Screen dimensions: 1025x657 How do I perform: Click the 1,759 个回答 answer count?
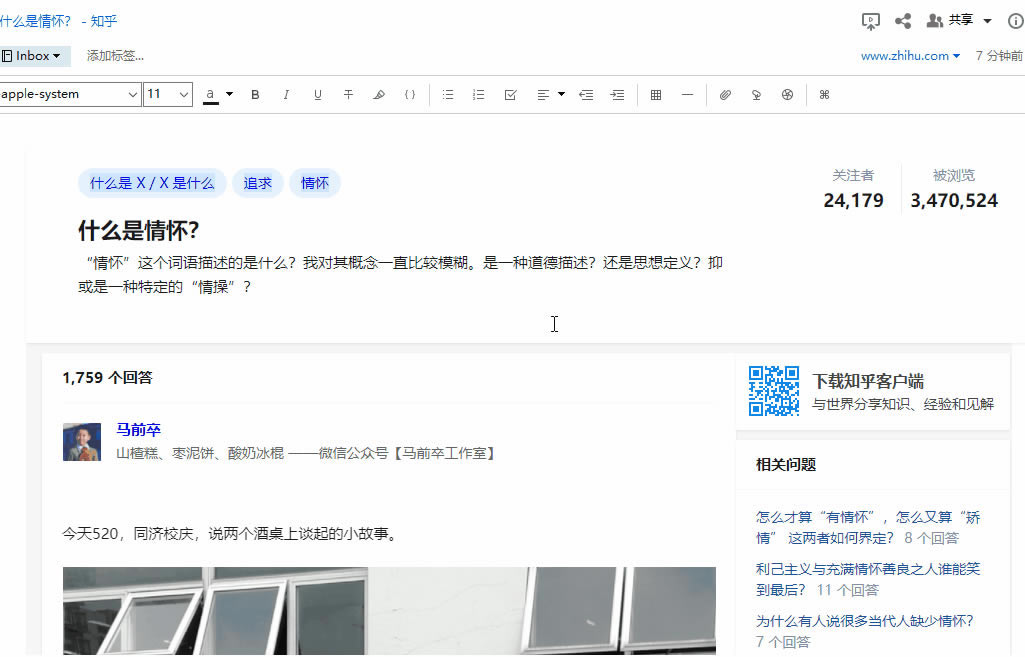pos(107,378)
